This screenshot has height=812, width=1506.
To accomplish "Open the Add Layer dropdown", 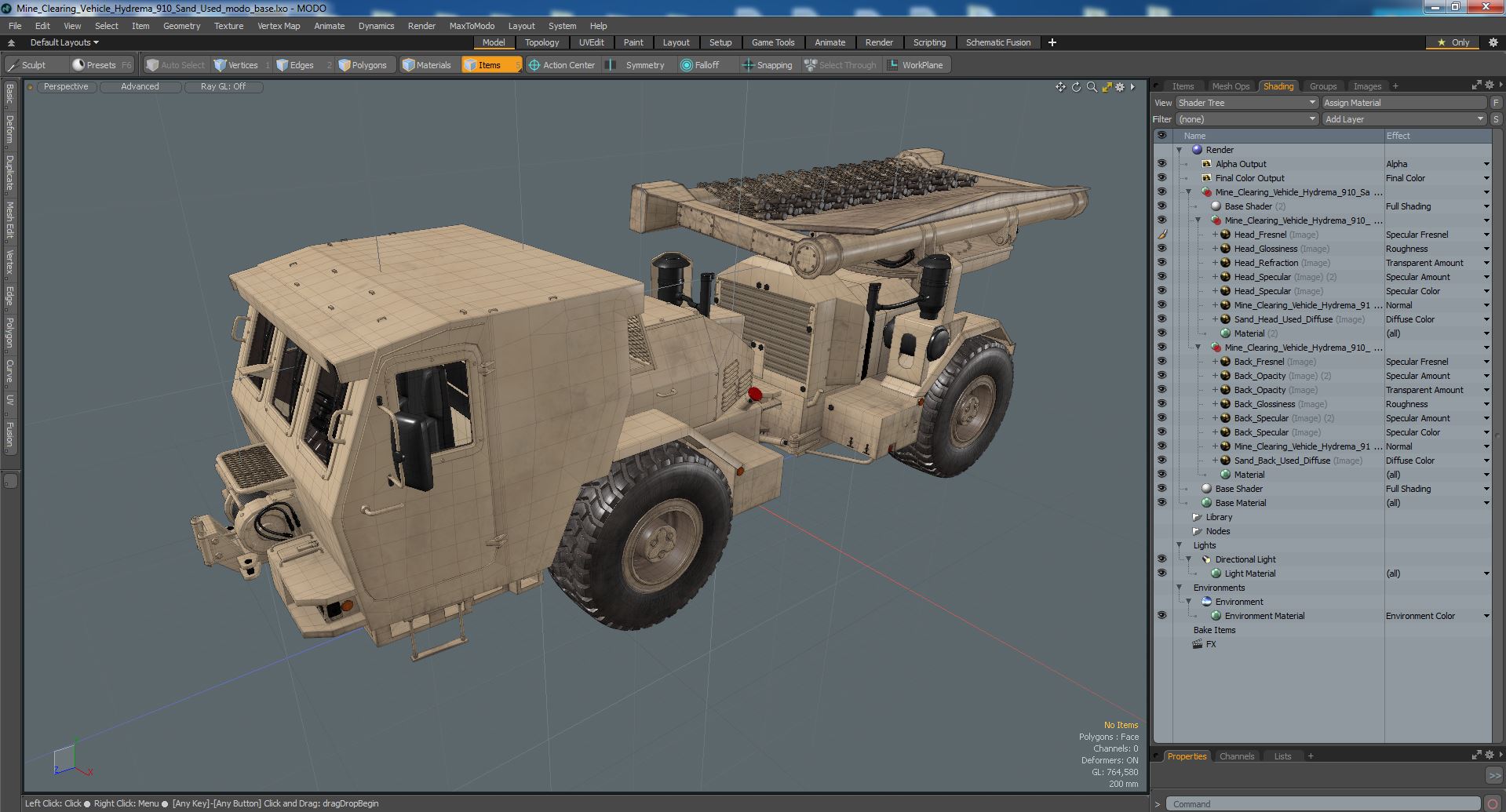I will coord(1404,119).
